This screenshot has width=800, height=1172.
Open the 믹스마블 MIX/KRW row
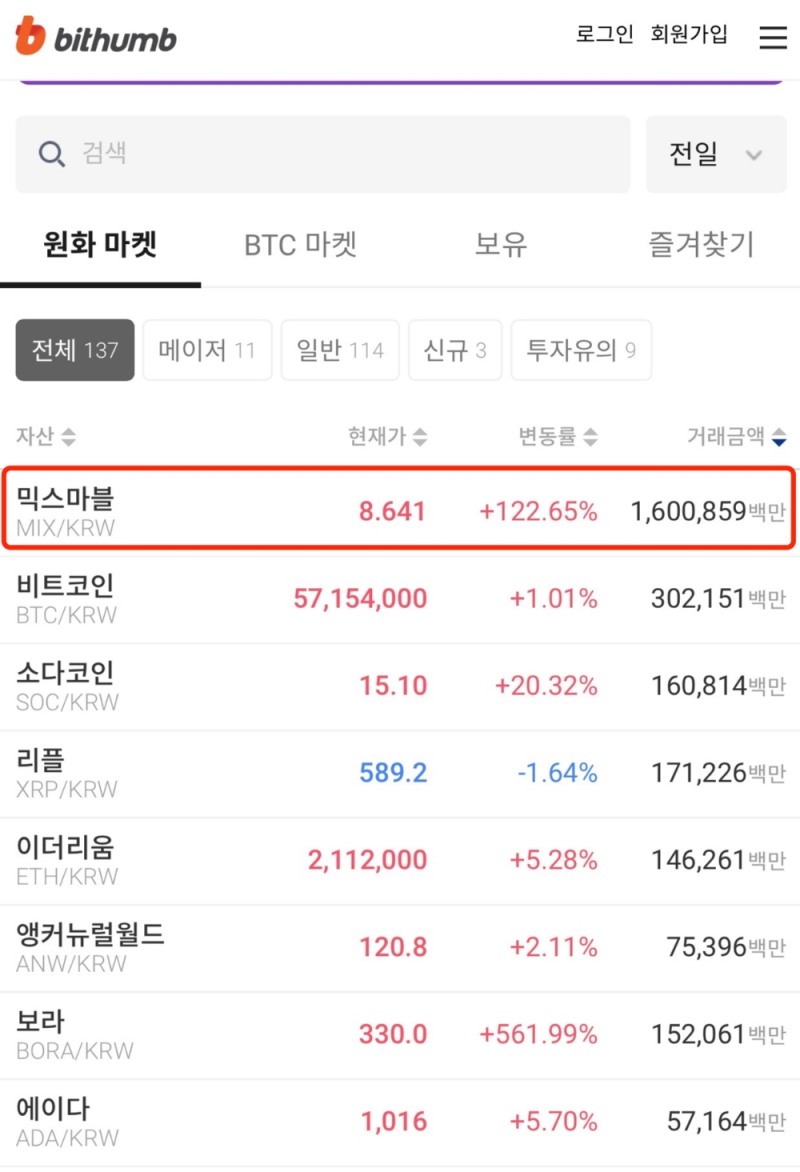[x=400, y=510]
